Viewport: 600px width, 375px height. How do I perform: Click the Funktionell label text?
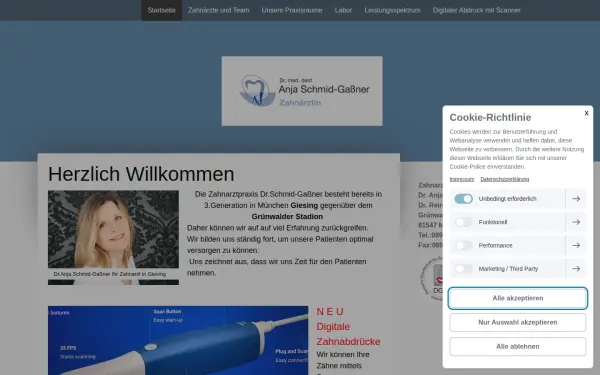tap(493, 222)
